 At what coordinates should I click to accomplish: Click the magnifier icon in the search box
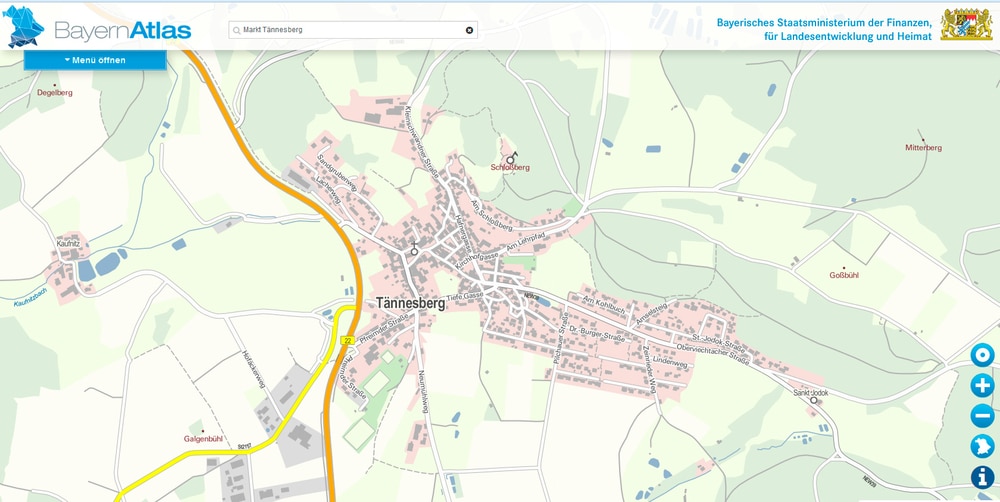pos(237,30)
